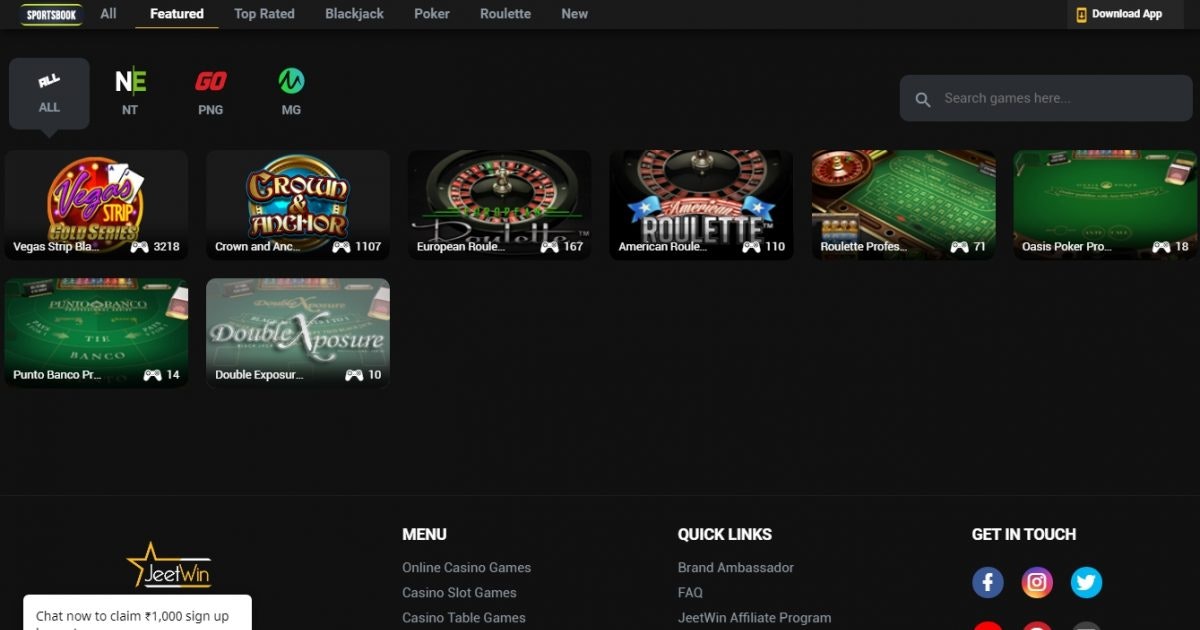Open JeetWin Facebook page icon
The width and height of the screenshot is (1200, 630).
click(x=987, y=582)
